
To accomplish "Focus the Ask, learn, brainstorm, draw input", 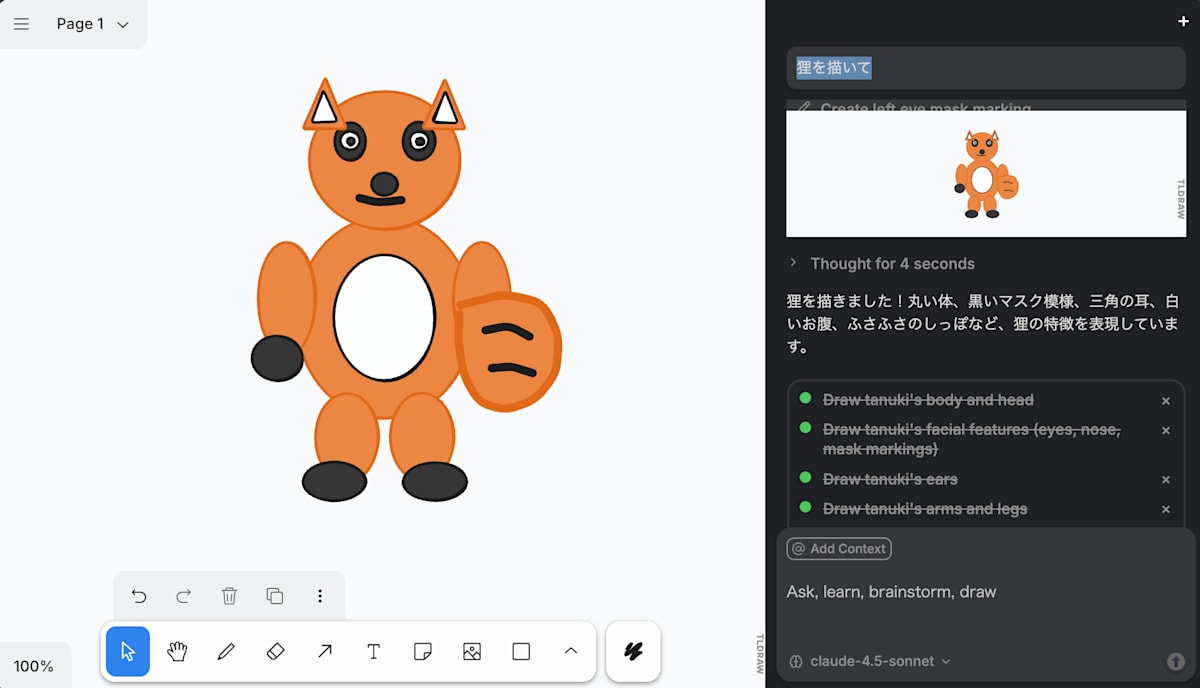I will [x=985, y=592].
